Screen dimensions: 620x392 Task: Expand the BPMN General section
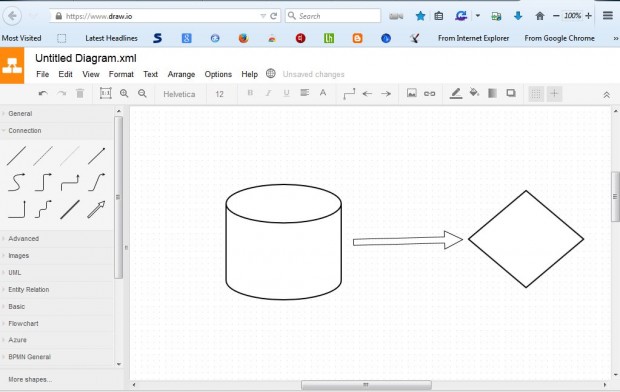[57, 357]
